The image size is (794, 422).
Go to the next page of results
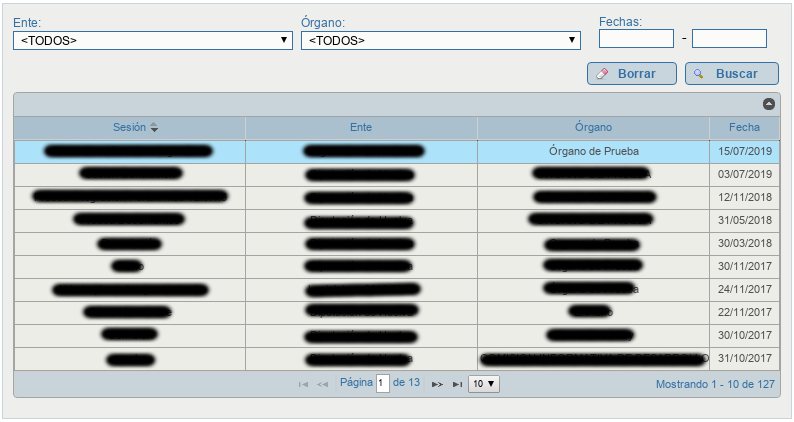(x=437, y=385)
